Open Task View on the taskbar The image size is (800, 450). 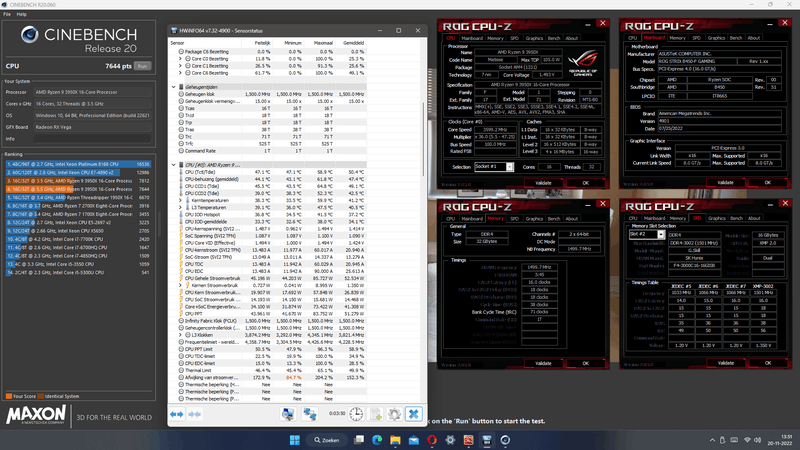click(359, 440)
